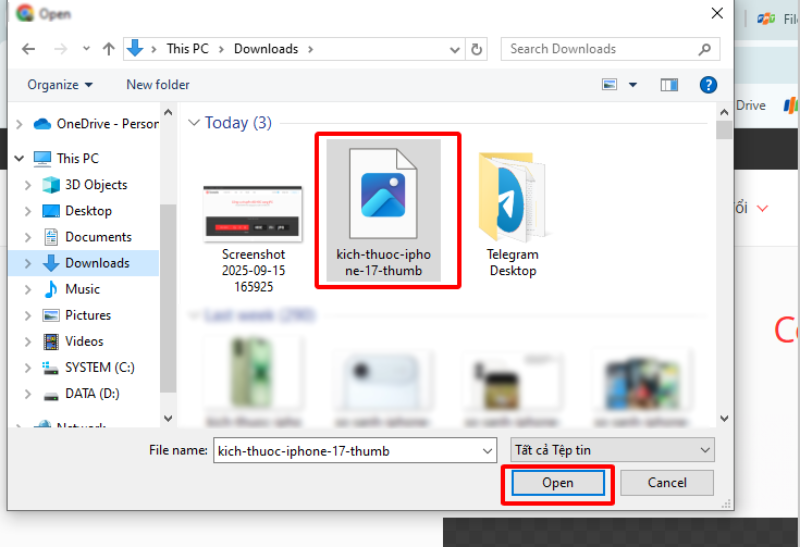The width and height of the screenshot is (800, 547).
Task: Expand Documents tree chevron
Action: (x=28, y=237)
